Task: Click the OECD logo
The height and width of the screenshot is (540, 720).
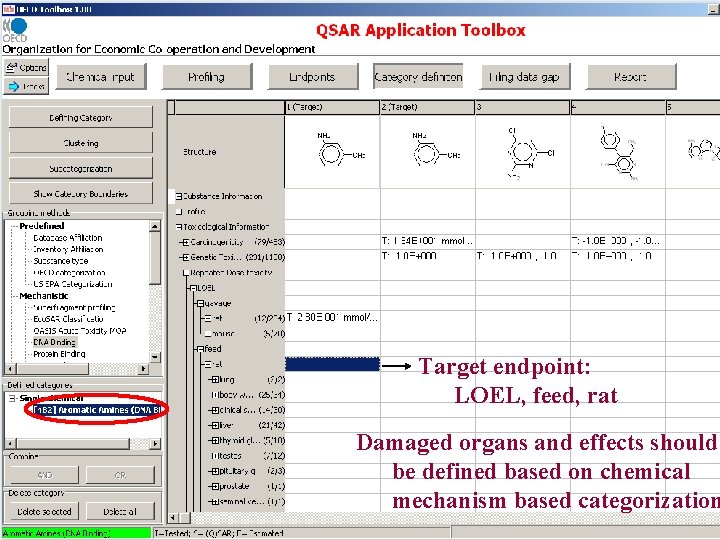Action: coord(15,30)
